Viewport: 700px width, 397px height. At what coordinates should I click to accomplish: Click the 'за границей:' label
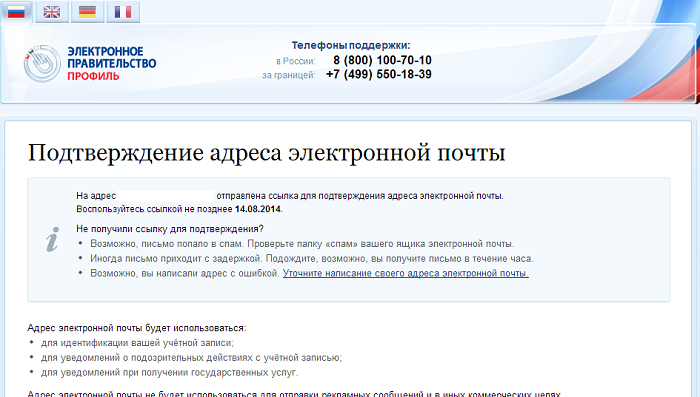tap(288, 75)
